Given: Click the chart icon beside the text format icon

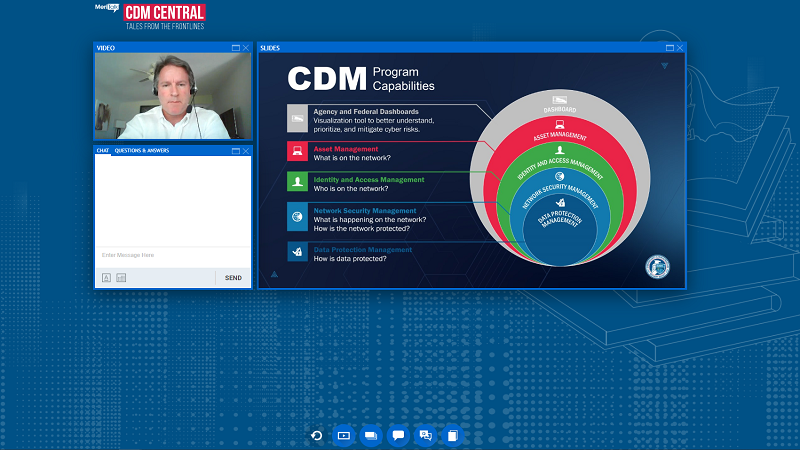Looking at the screenshot, I should pos(121,278).
